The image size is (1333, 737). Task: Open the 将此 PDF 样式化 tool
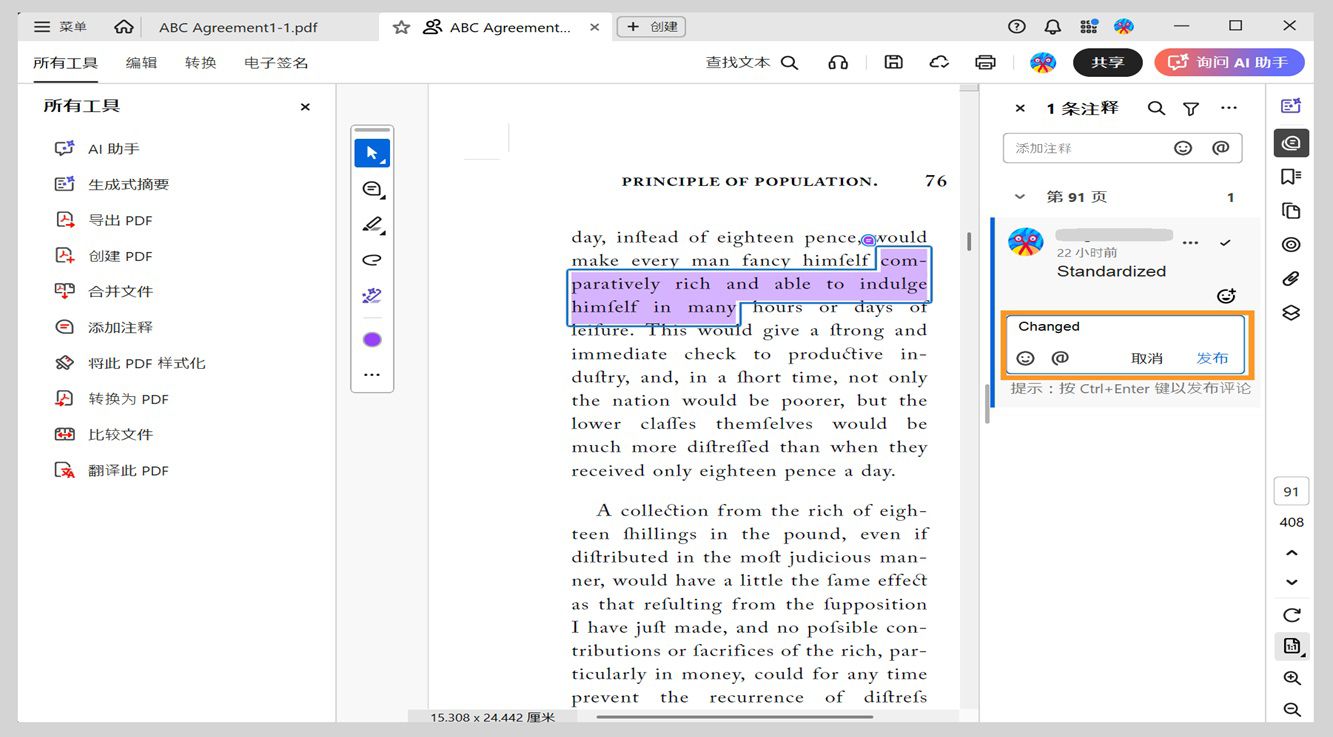point(130,363)
